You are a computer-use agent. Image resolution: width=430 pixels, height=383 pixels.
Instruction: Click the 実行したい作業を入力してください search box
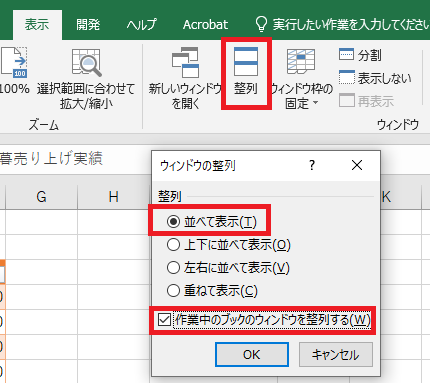[351, 25]
